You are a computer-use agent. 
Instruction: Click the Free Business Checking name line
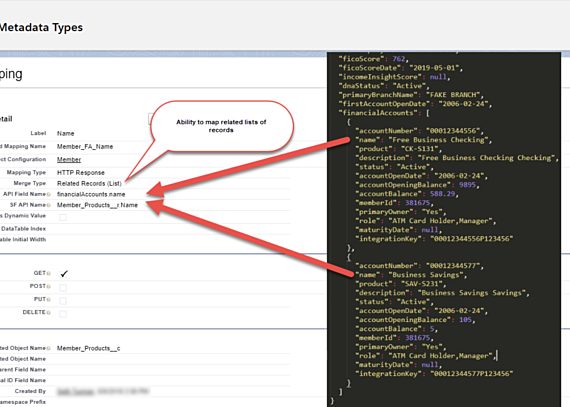coord(424,140)
